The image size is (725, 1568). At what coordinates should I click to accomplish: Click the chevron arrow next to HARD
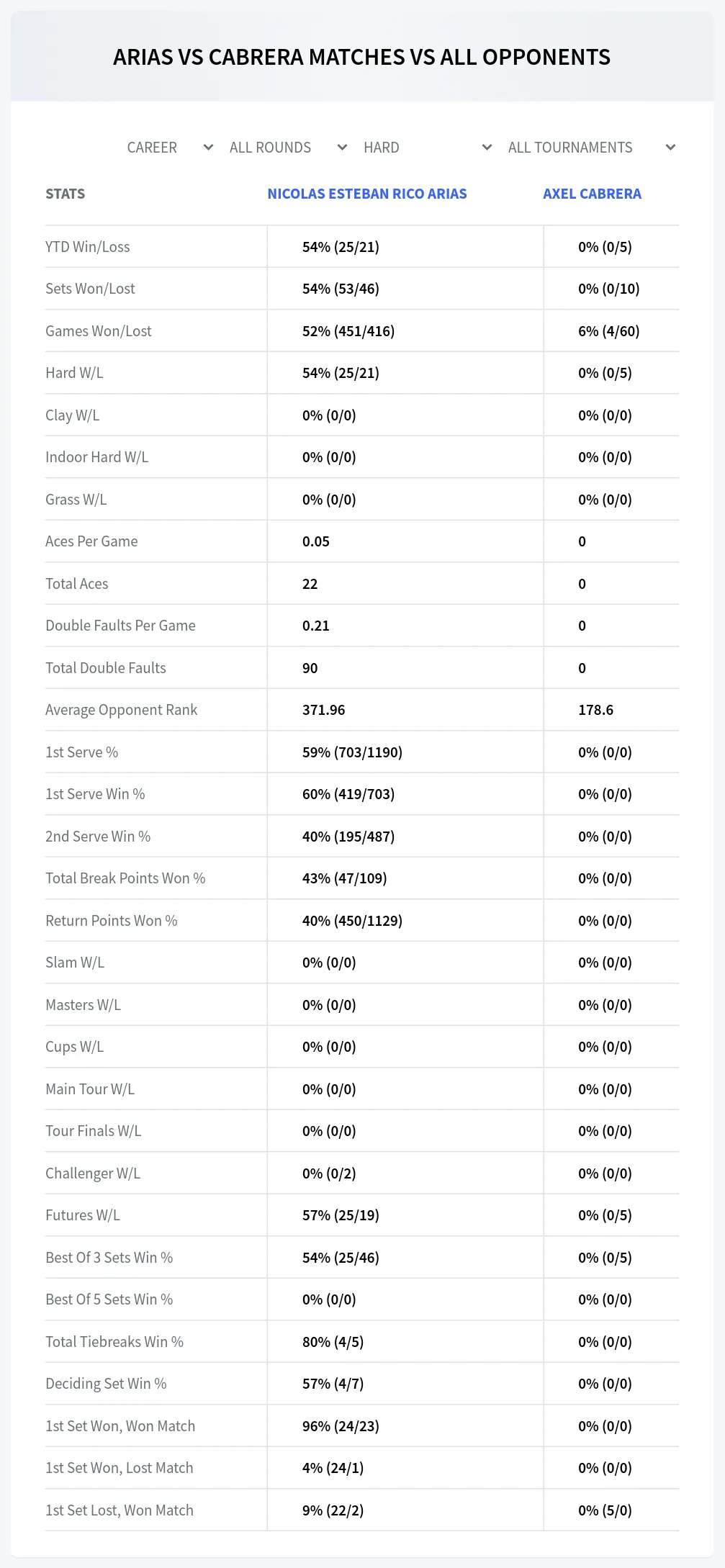(x=487, y=148)
